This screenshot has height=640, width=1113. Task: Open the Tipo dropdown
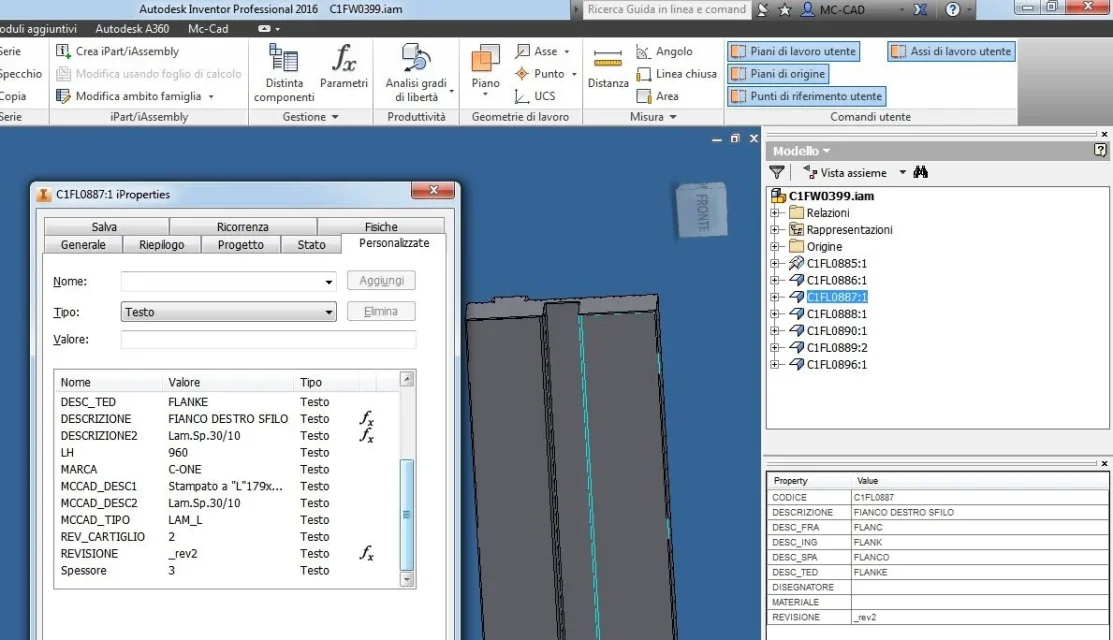click(229, 311)
